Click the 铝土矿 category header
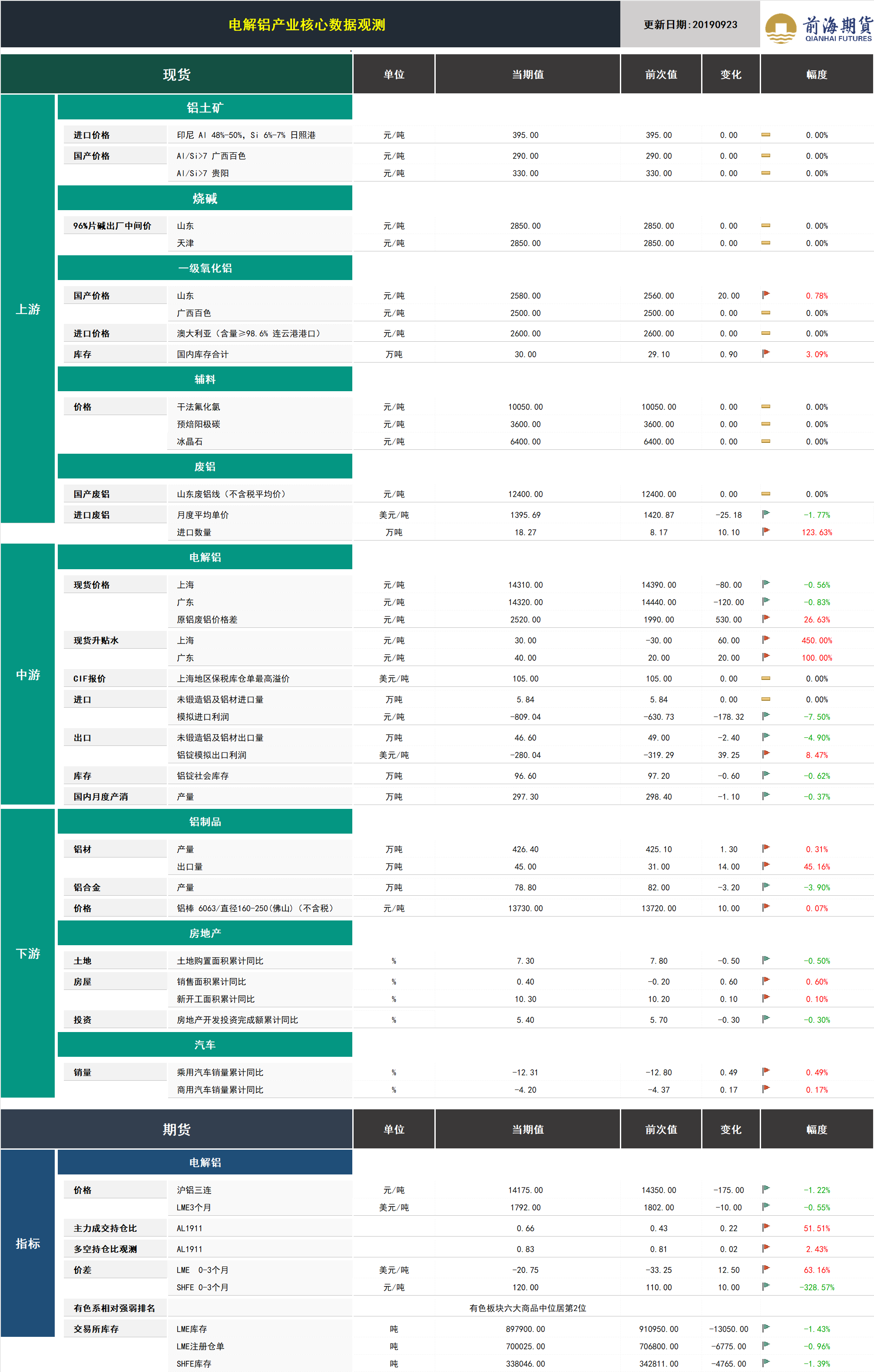Viewport: 874px width, 1372px height. (205, 108)
